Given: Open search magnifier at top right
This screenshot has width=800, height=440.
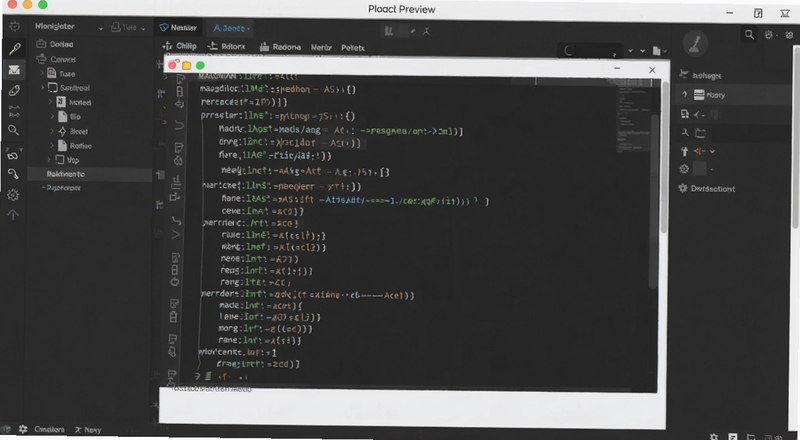Looking at the screenshot, I should [x=749, y=35].
